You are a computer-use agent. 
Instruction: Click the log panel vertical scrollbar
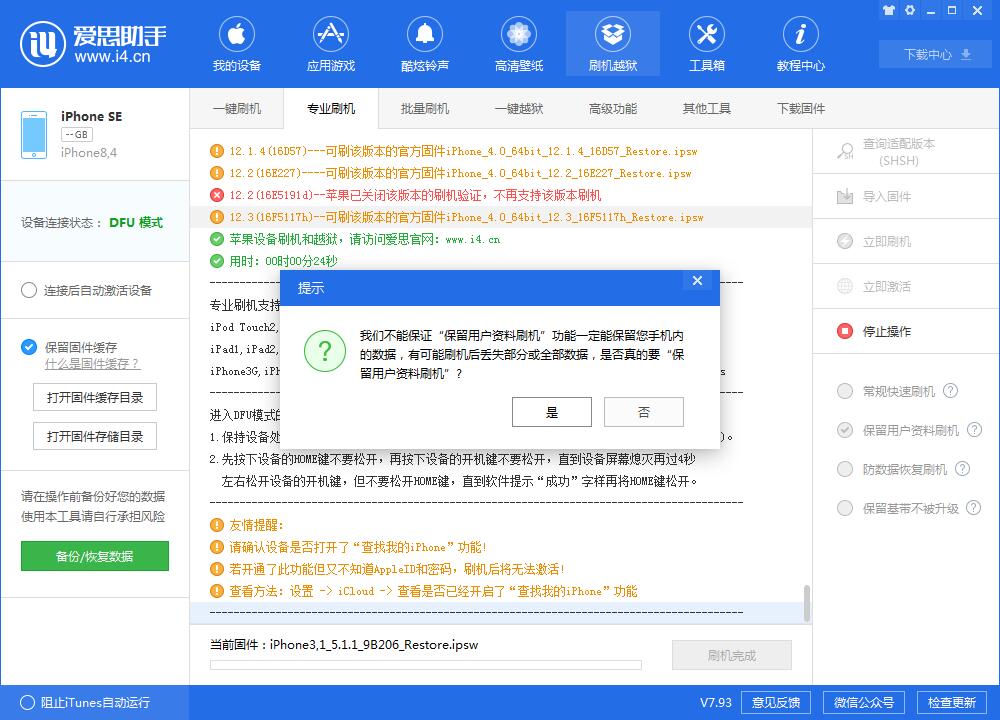807,603
